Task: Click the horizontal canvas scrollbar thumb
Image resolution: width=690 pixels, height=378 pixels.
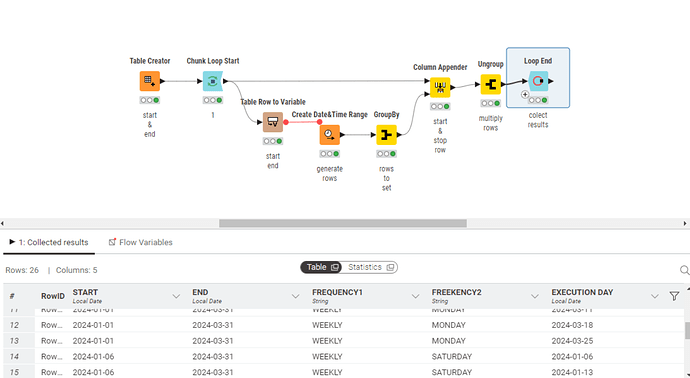Action: pos(343,224)
